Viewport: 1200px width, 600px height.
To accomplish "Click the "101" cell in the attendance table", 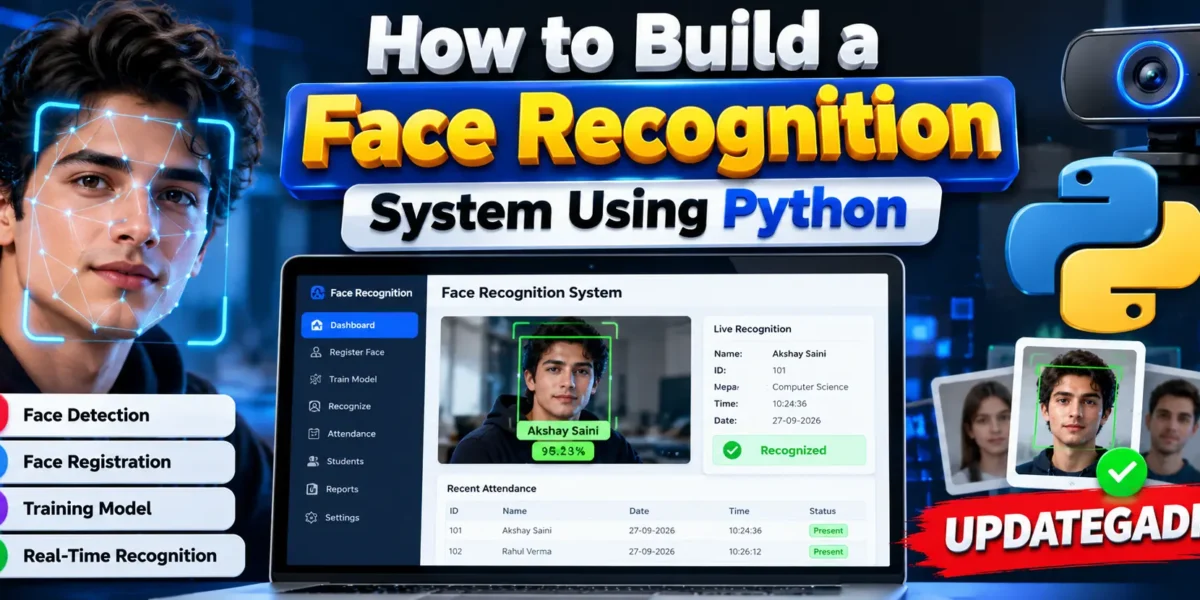I will (x=455, y=530).
